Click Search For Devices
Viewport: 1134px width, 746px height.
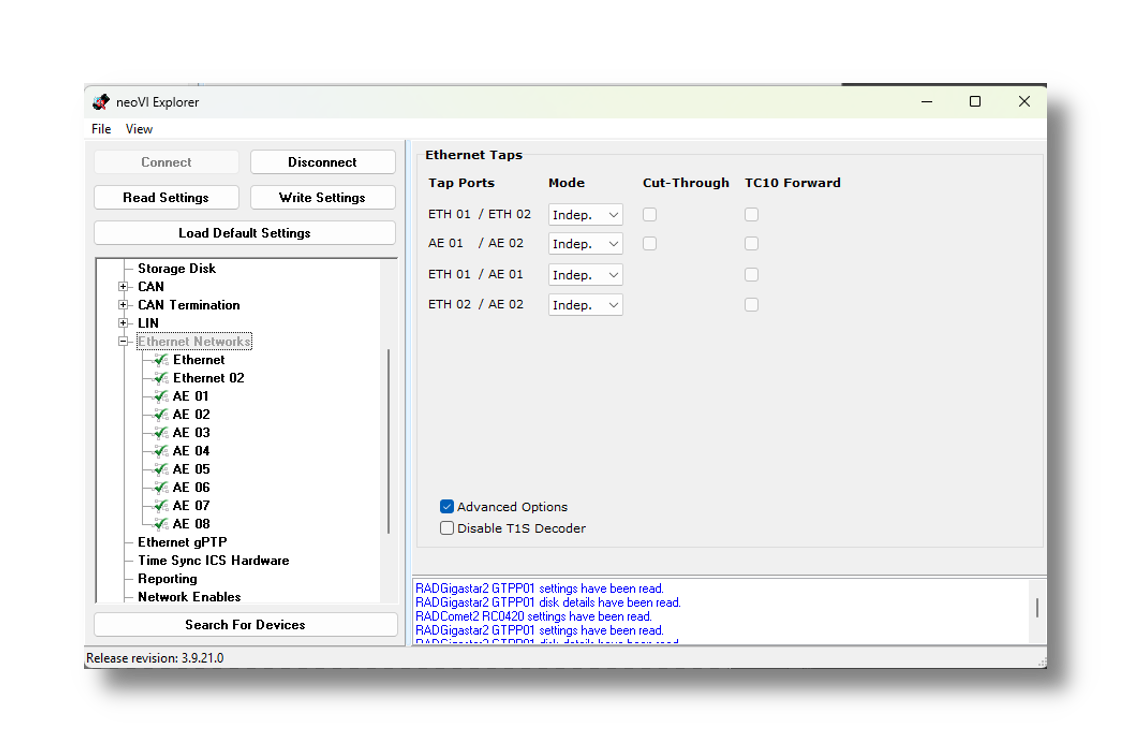pos(244,624)
